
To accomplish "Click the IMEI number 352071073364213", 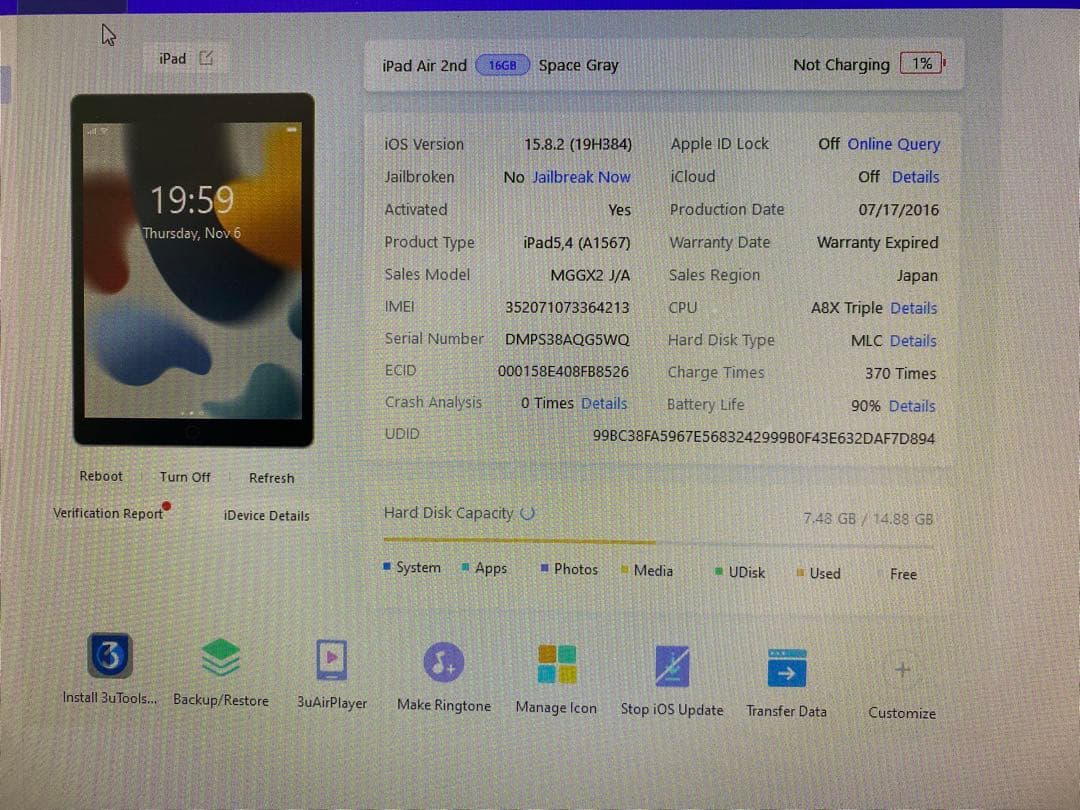I will pyautogui.click(x=567, y=307).
